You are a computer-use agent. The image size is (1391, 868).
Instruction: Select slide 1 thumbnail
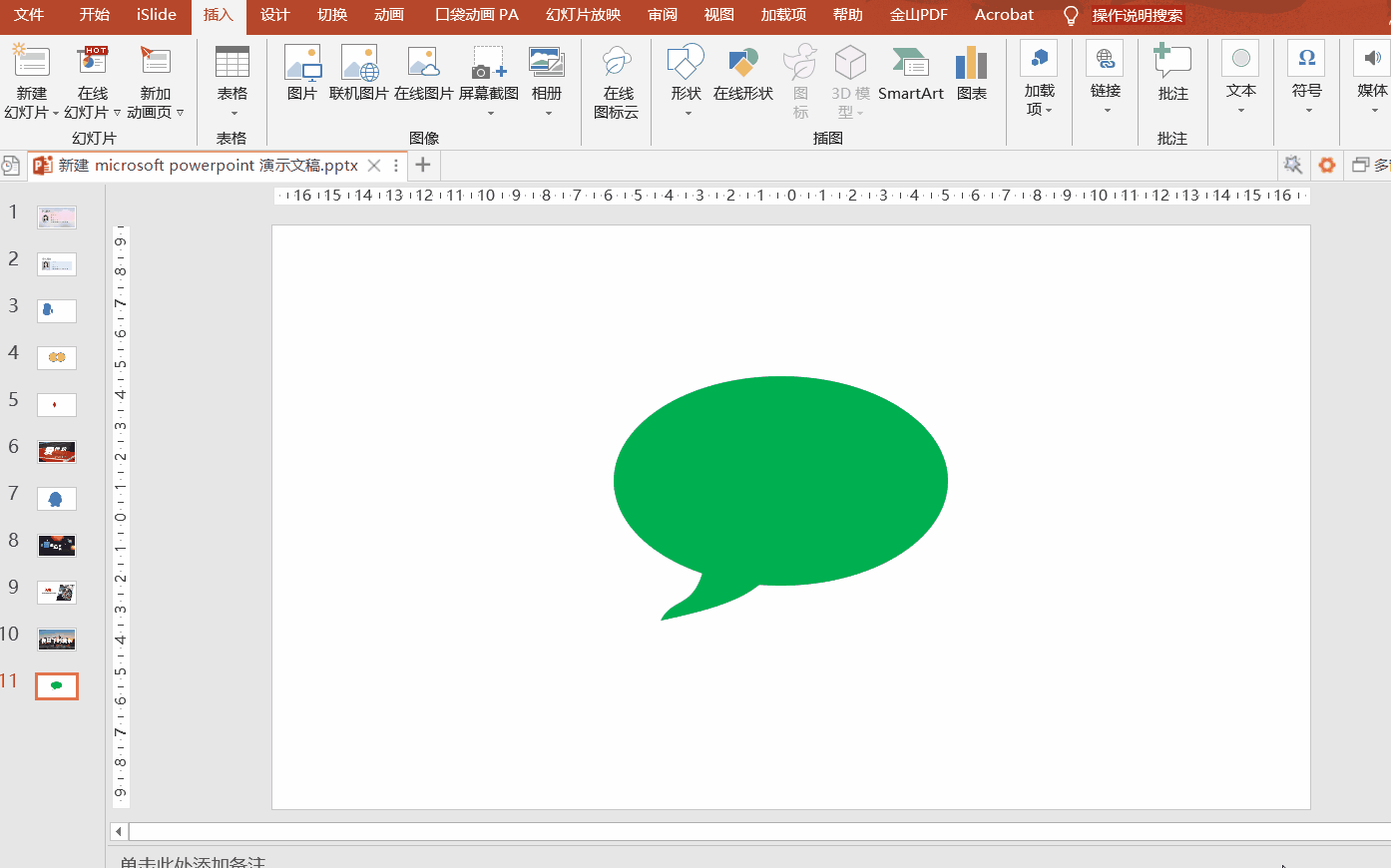(57, 217)
